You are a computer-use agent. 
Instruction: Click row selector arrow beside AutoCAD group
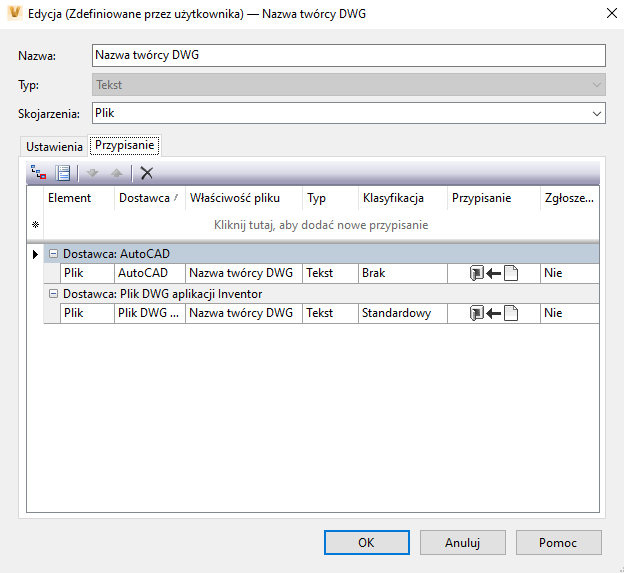click(x=35, y=254)
